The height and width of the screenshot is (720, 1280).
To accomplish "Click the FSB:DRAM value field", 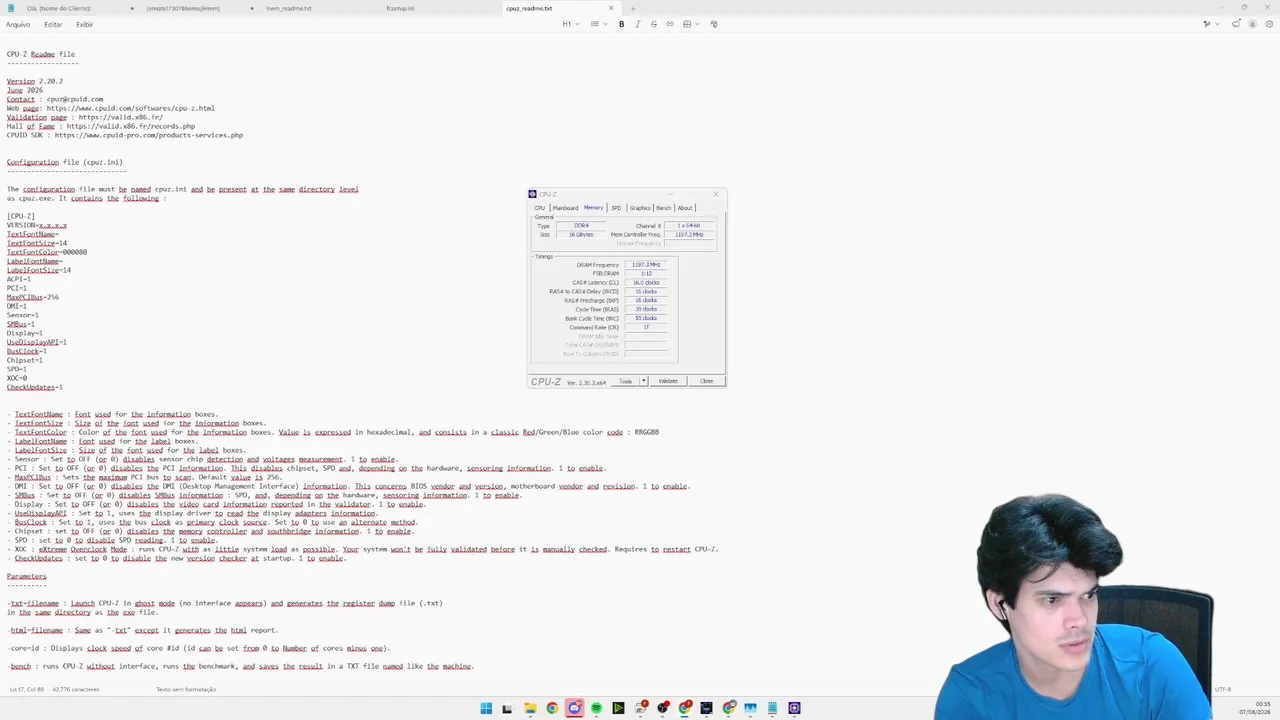I will coord(646,274).
